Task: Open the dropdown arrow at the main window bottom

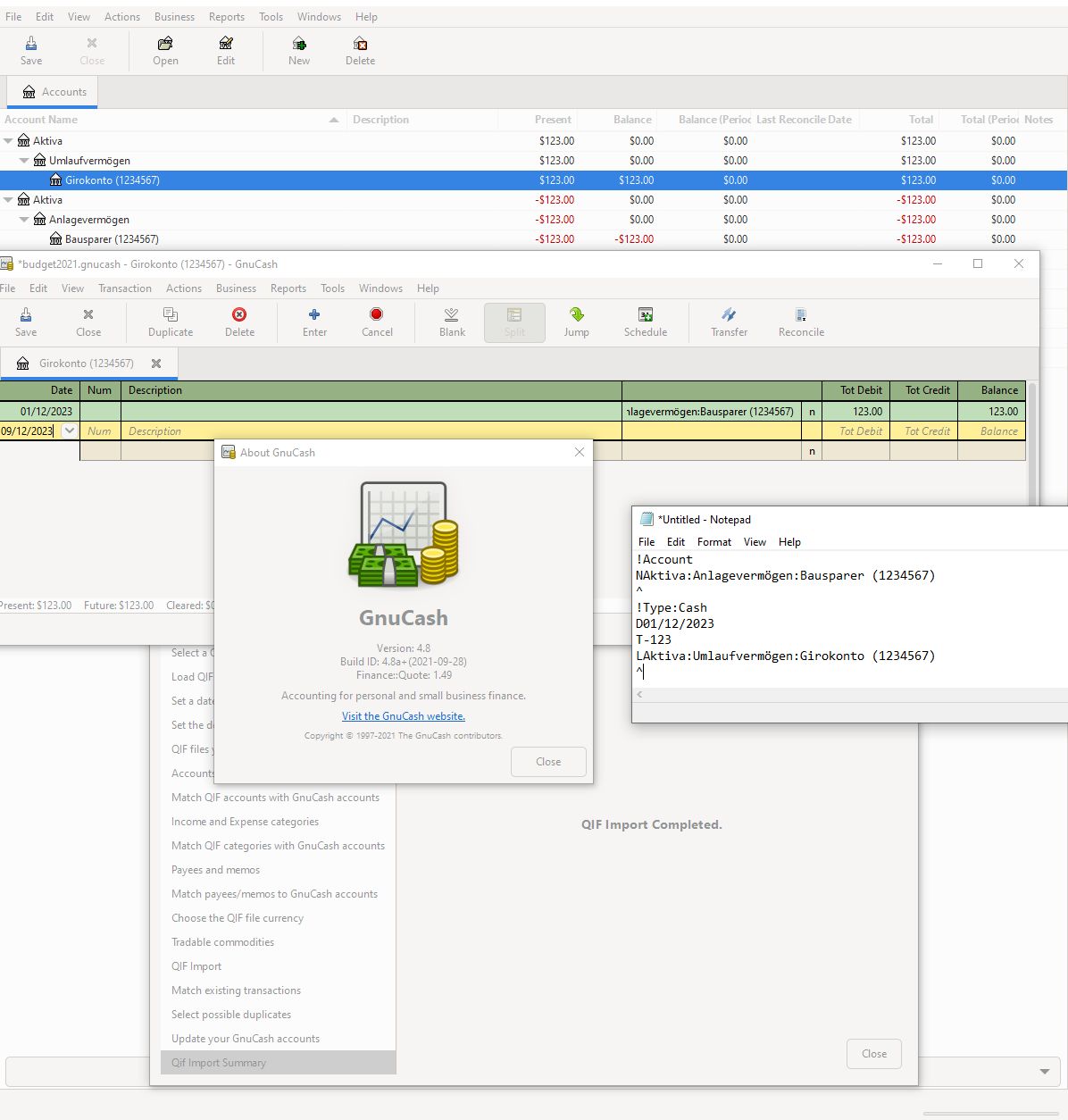Action: point(1045,1071)
